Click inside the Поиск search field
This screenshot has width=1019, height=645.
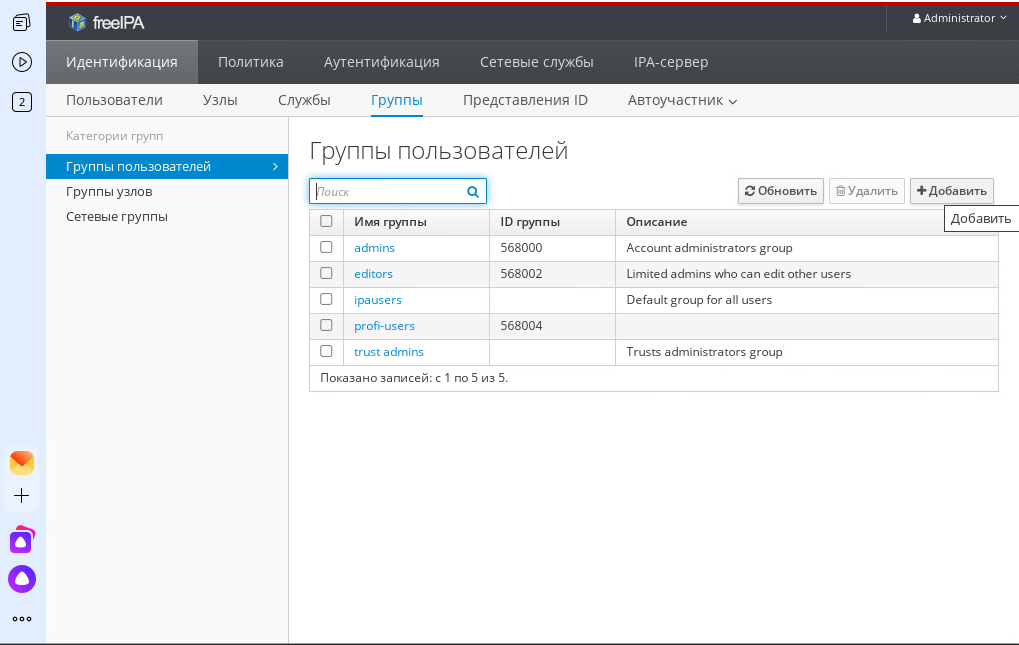pos(390,191)
